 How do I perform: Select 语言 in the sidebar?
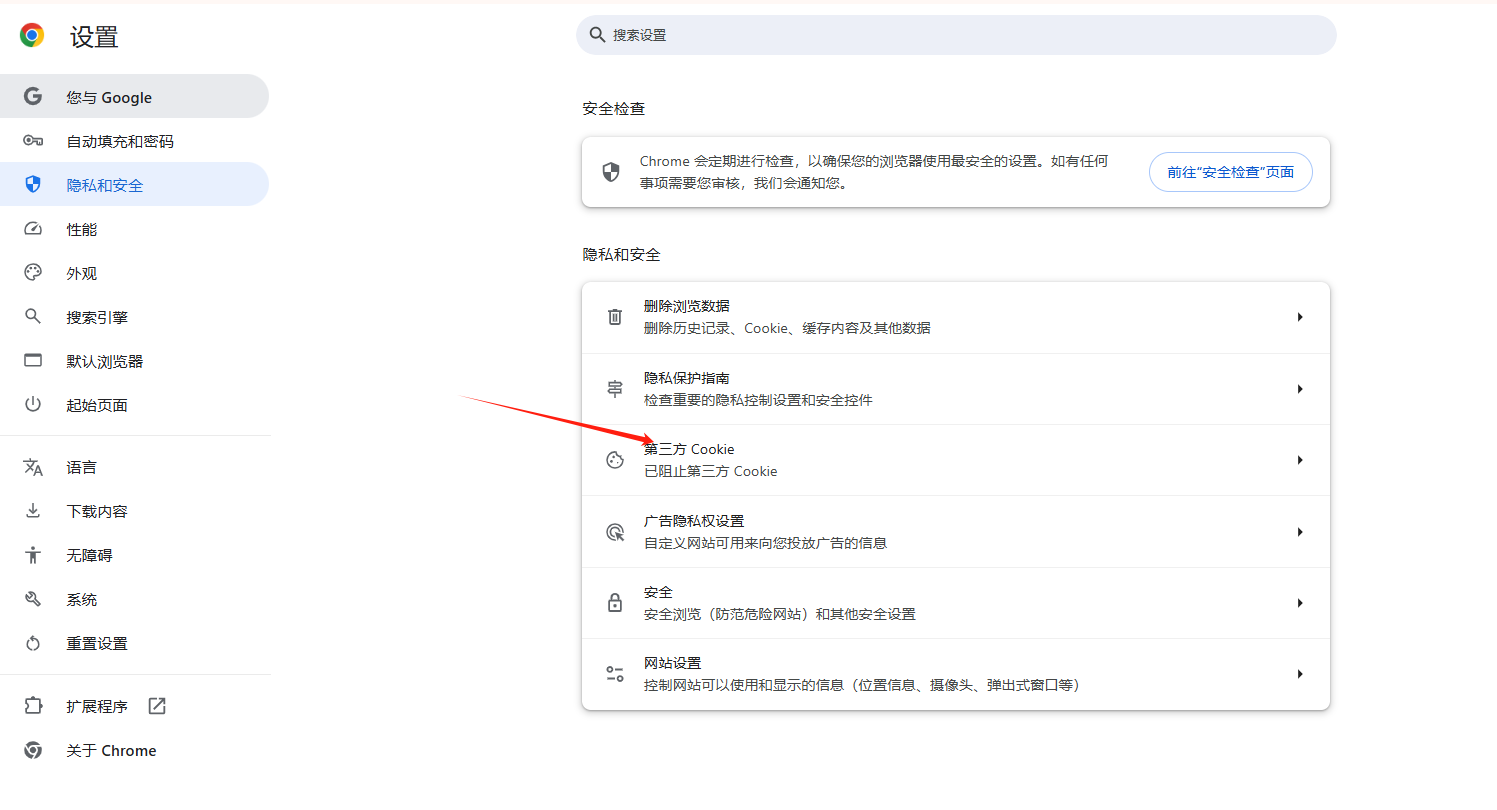[134, 467]
